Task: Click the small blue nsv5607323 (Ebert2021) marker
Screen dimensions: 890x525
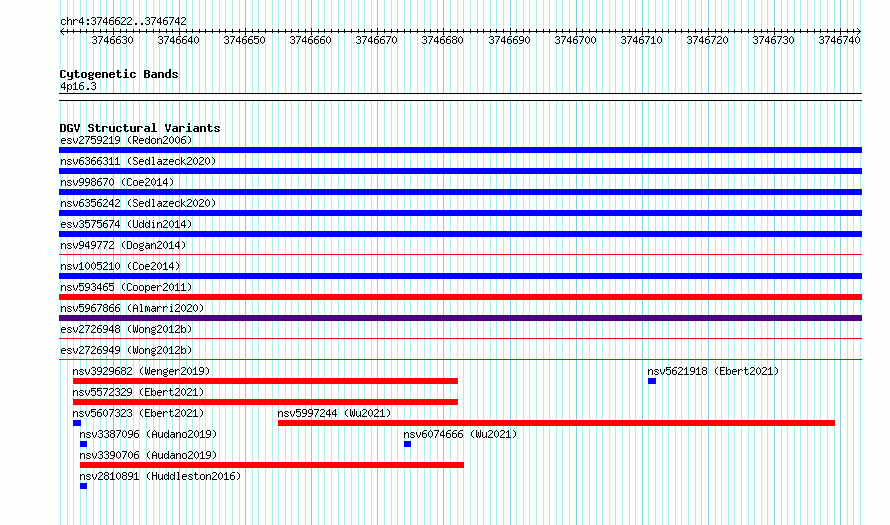Action: [77, 423]
